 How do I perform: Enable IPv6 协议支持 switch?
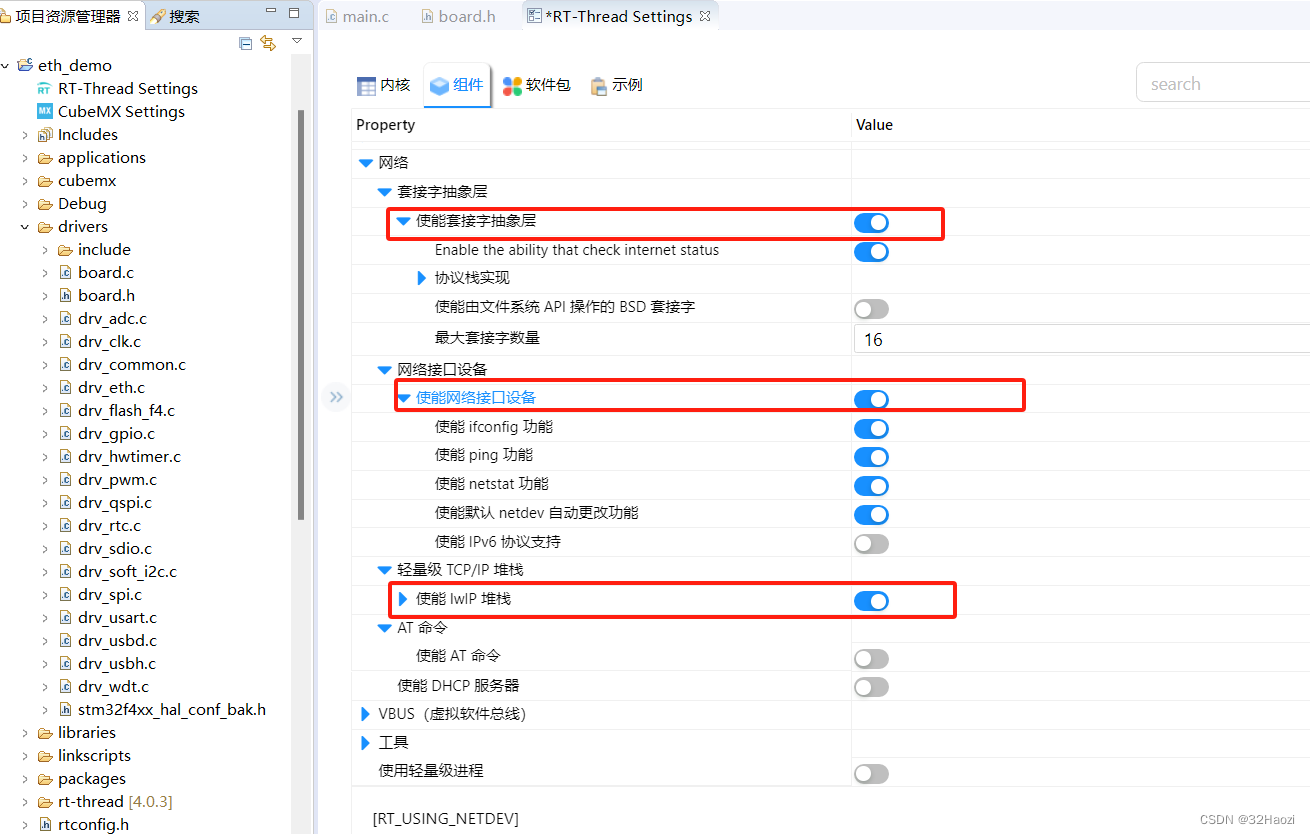pyautogui.click(x=871, y=544)
